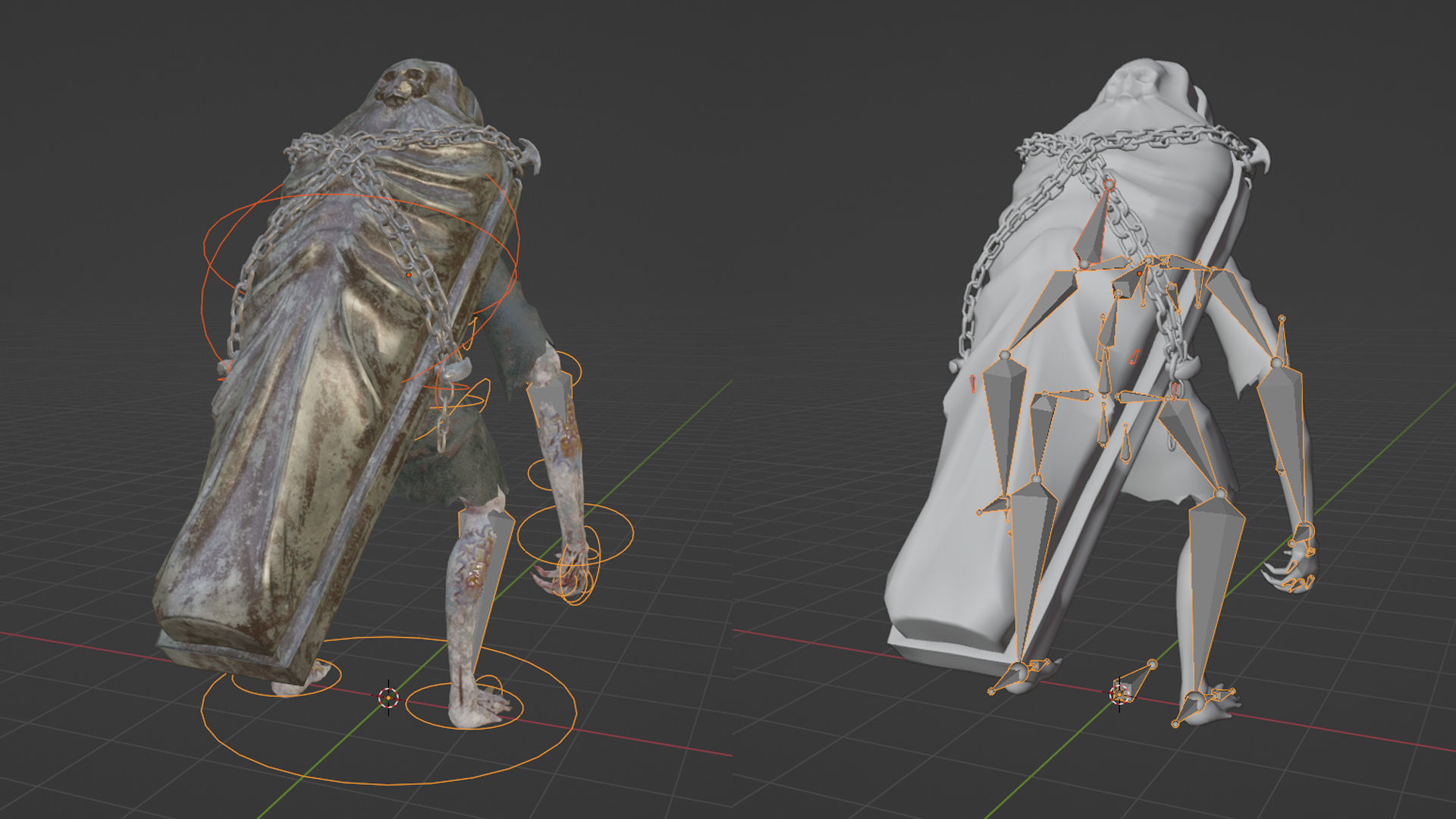Select the right forearm bone on the gray model
Viewport: 1456px width, 819px height.
pos(1285,438)
